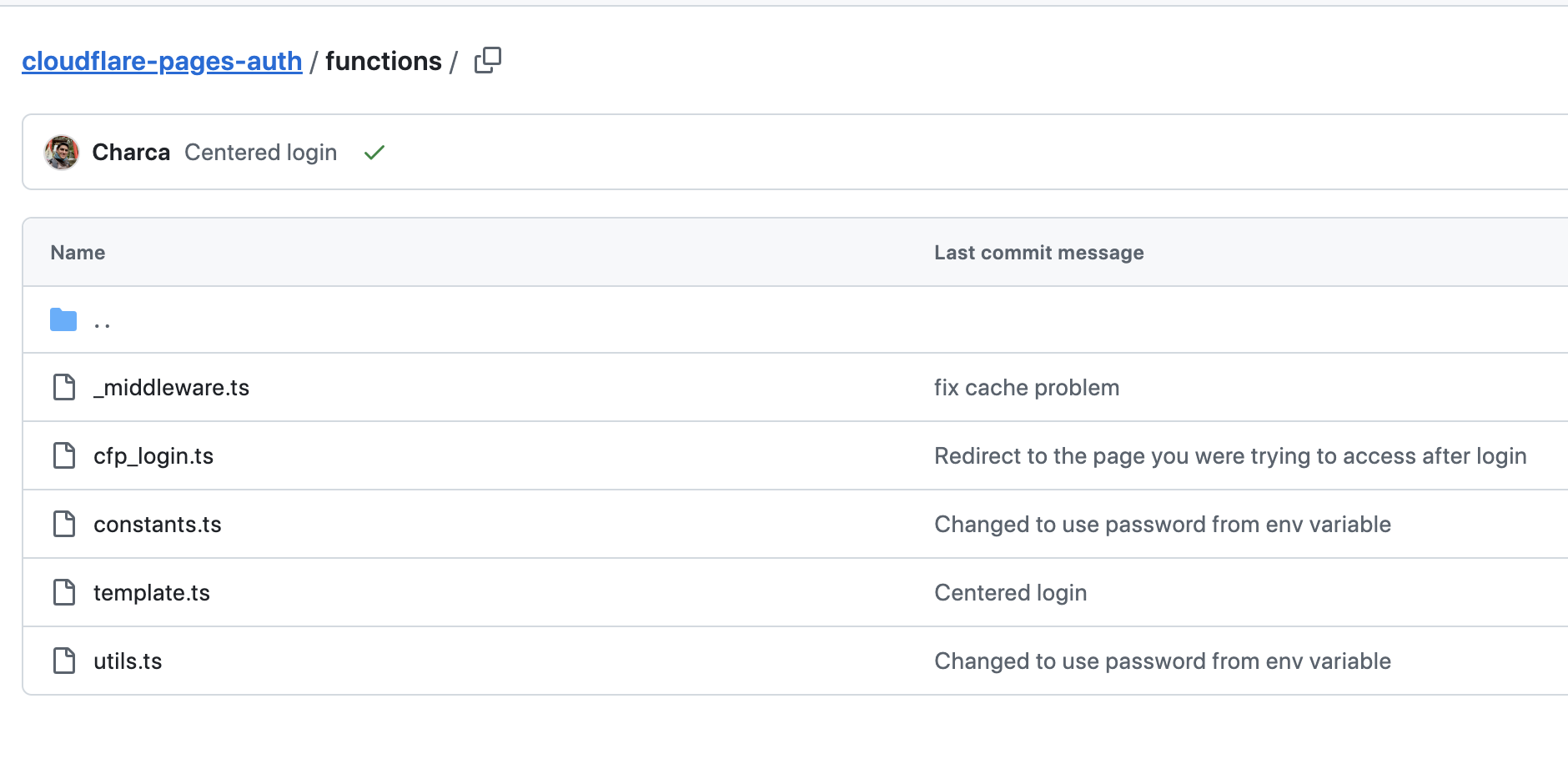Open the utils.ts file
Viewport: 1568px width, 774px height.
tap(128, 661)
